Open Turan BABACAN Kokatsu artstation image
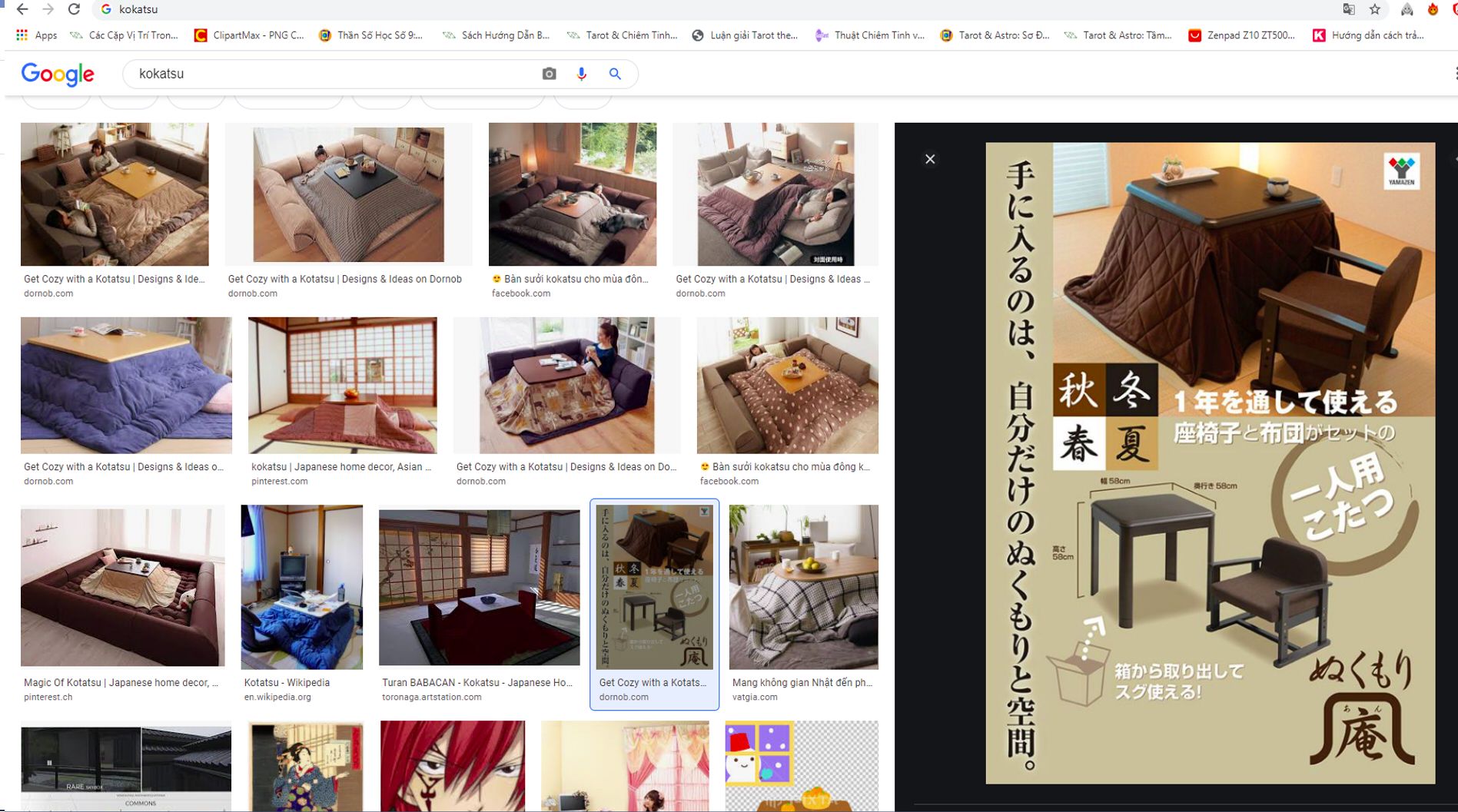This screenshot has height=812, width=1458. (479, 588)
